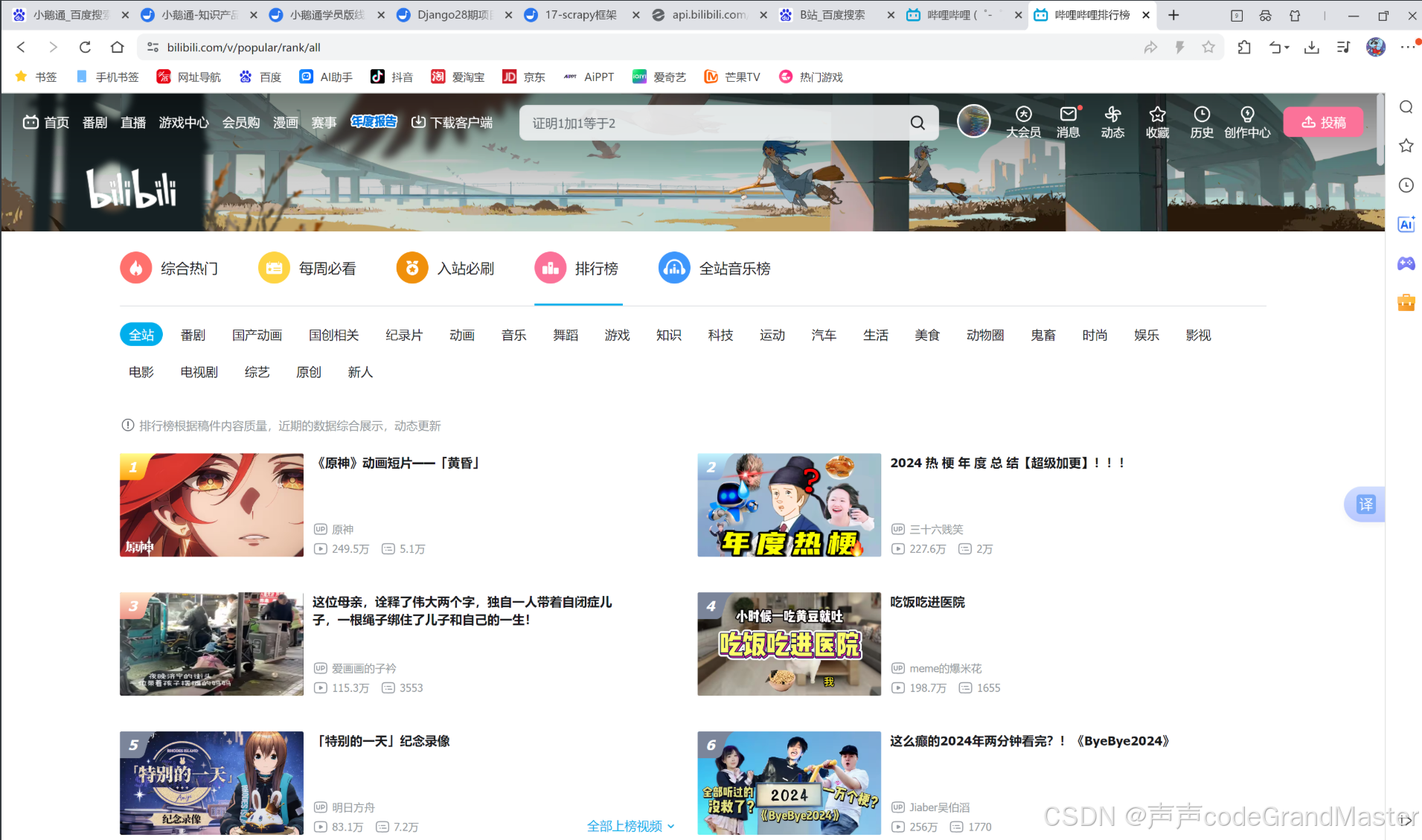
Task: Open uploader 三十六贱笑 profile link
Action: tap(936, 529)
